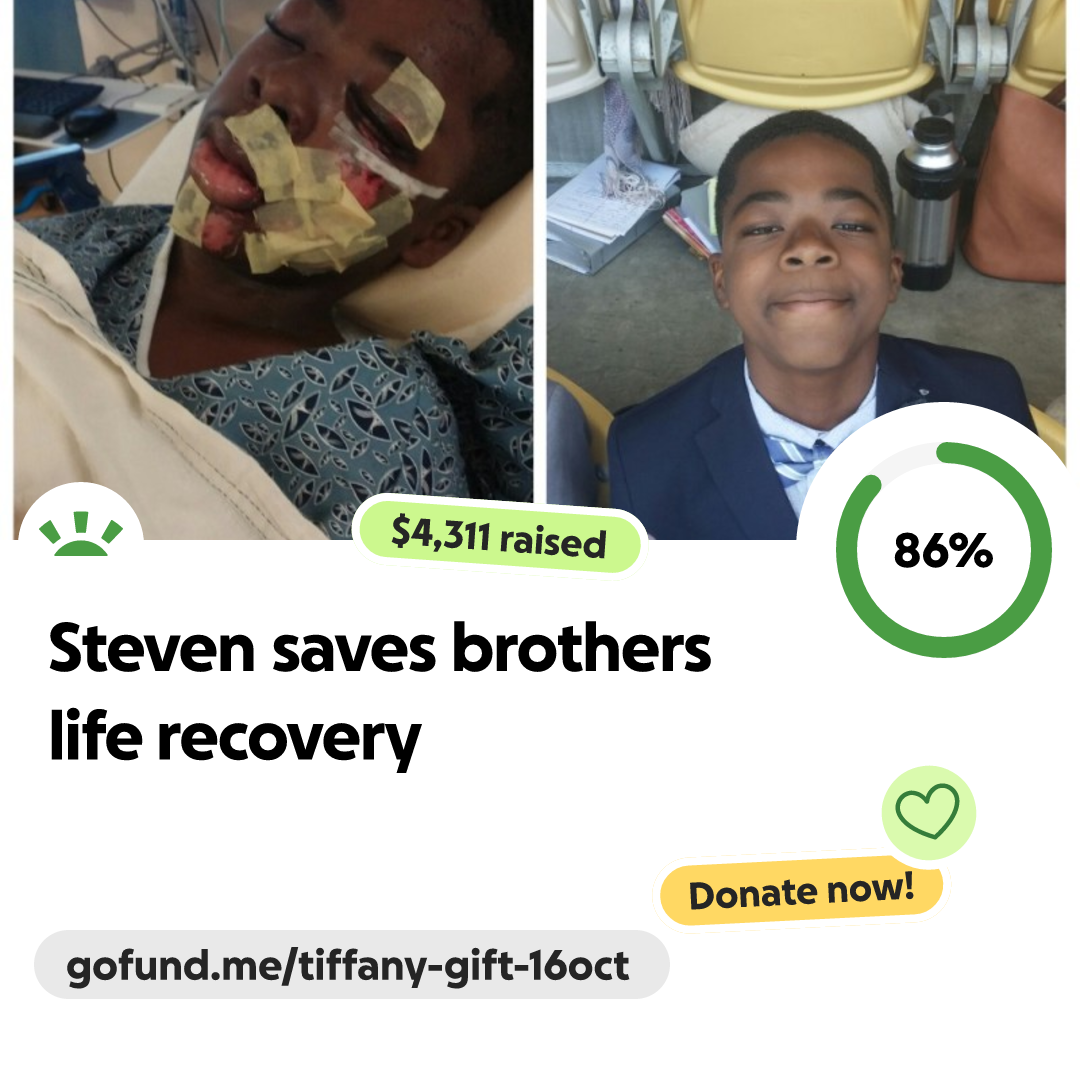Click the green circular progress ring arc

[944, 549]
